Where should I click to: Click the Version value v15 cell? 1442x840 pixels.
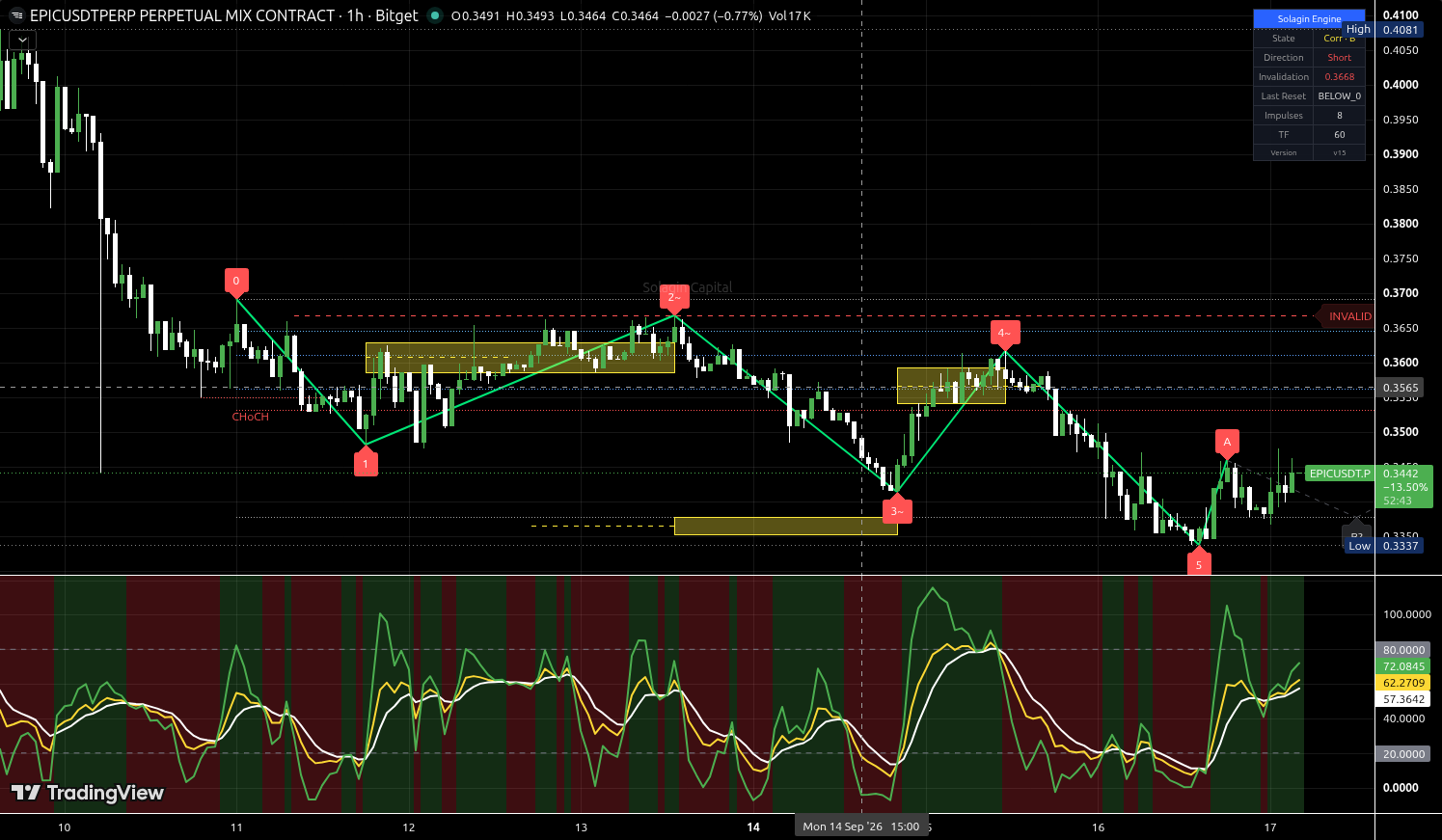[1339, 152]
